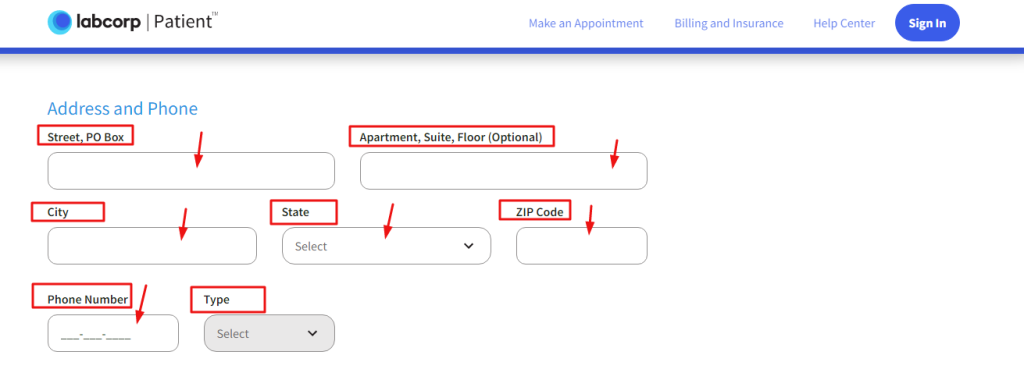Open the State dropdown
The image size is (1024, 387).
(386, 246)
